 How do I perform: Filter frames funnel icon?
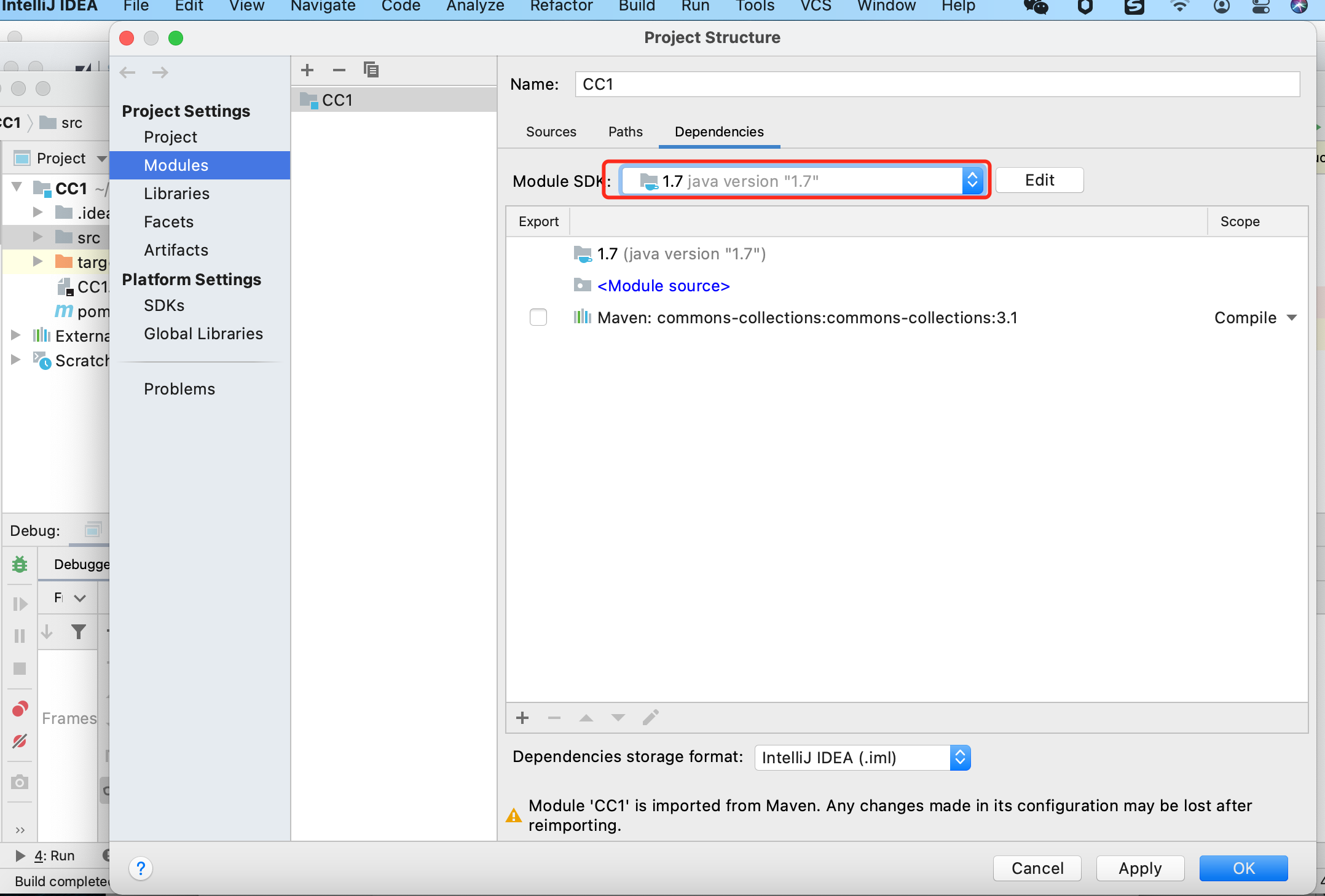point(79,632)
